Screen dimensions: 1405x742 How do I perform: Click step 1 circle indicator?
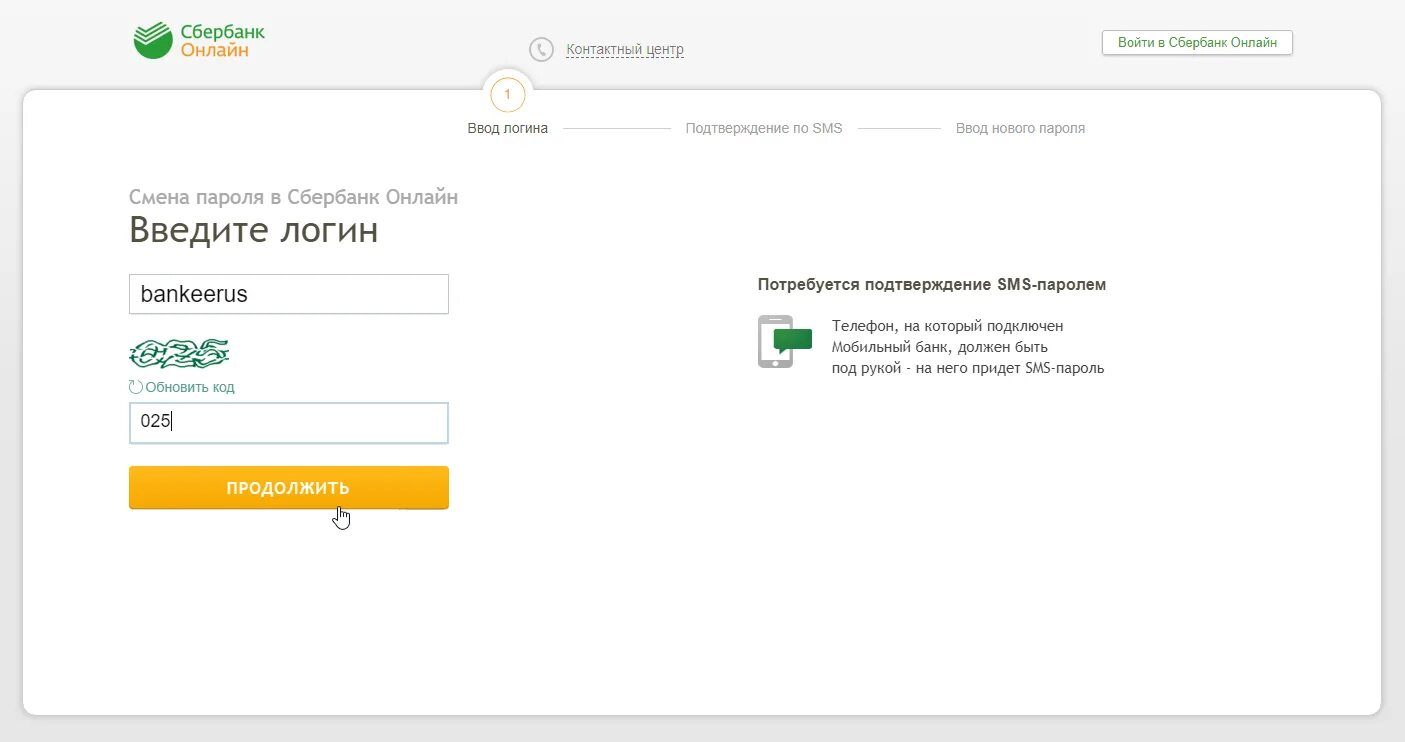pos(507,95)
